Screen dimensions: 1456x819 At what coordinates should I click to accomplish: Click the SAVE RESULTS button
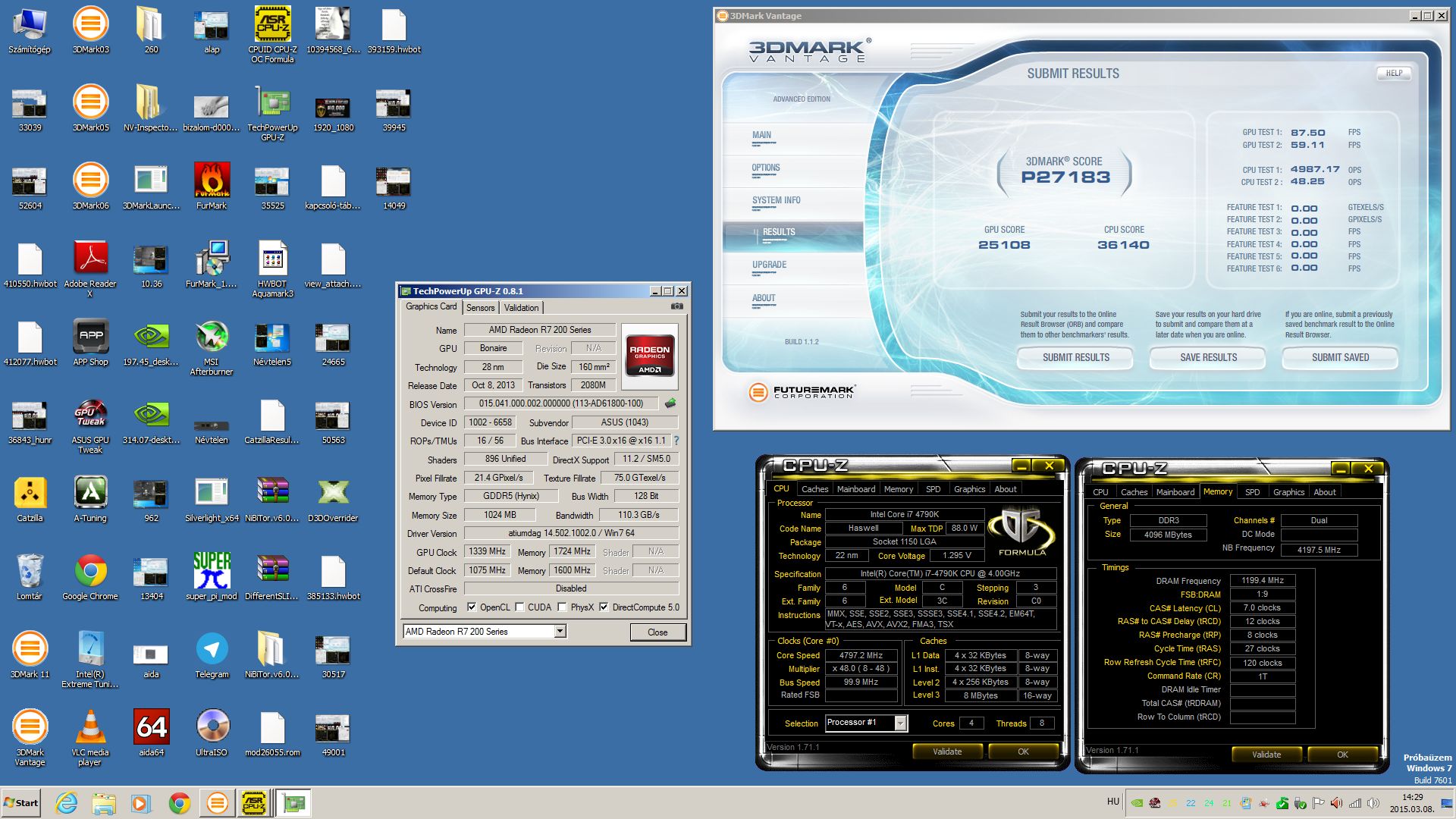[x=1208, y=358]
